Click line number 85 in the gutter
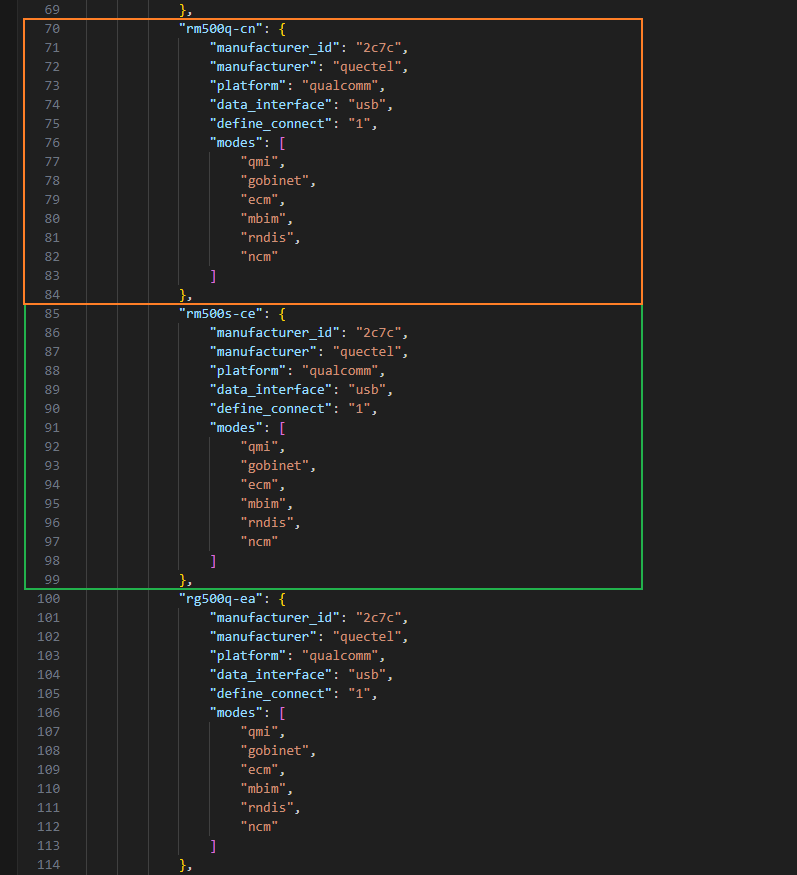Screen dimensions: 797x875 (52, 314)
